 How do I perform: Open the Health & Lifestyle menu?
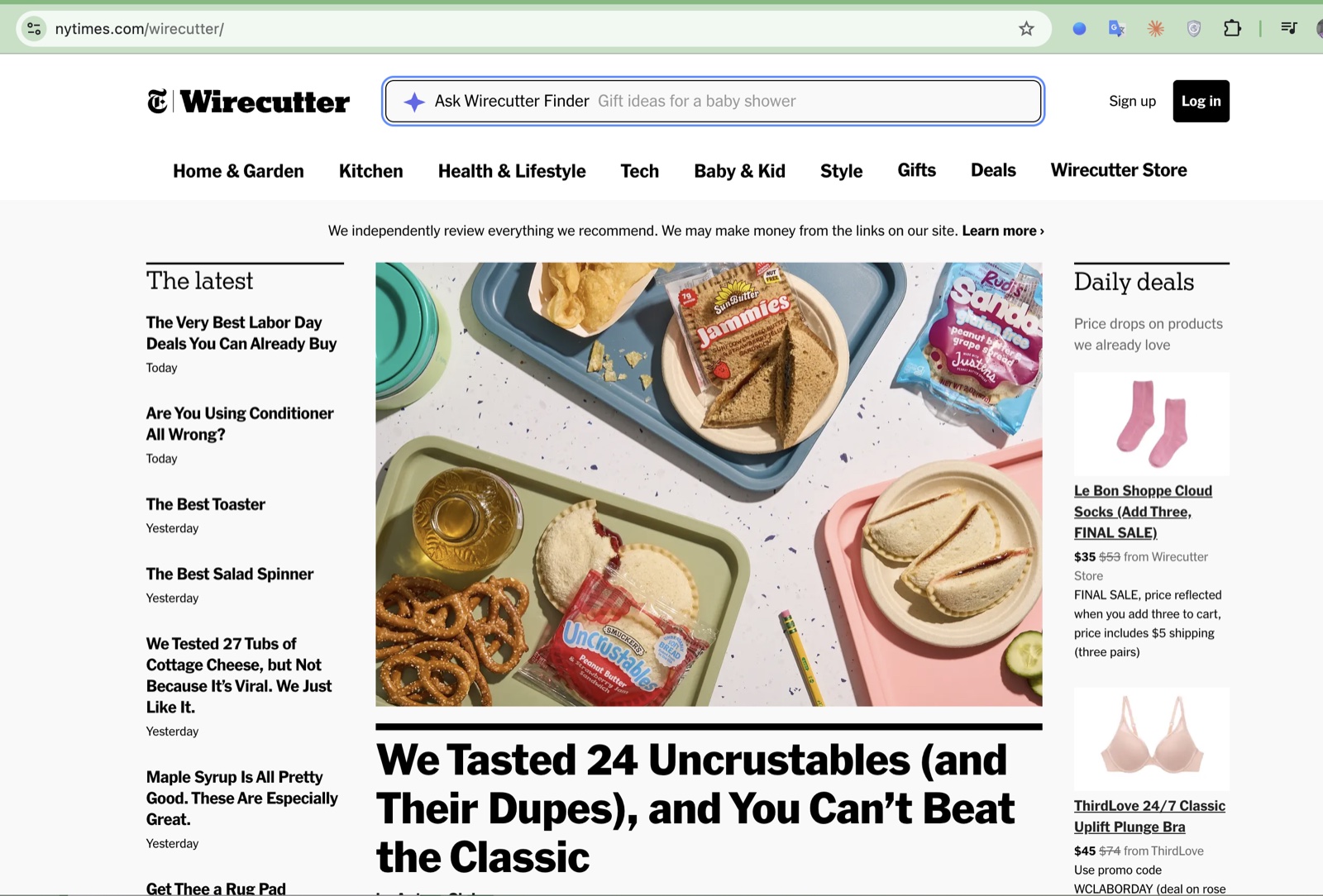click(x=512, y=171)
